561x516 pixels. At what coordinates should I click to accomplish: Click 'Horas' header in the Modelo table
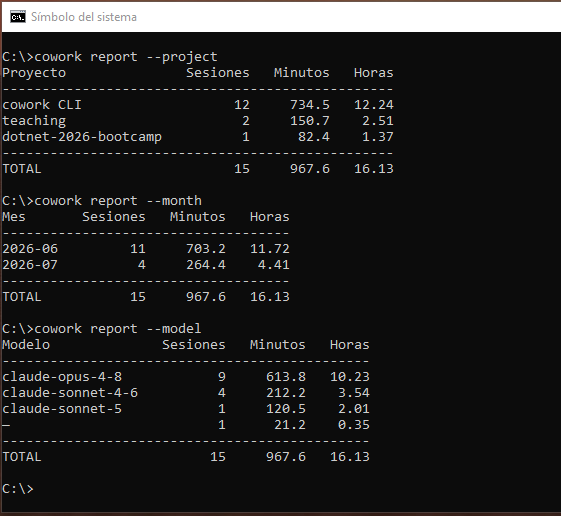click(x=350, y=345)
